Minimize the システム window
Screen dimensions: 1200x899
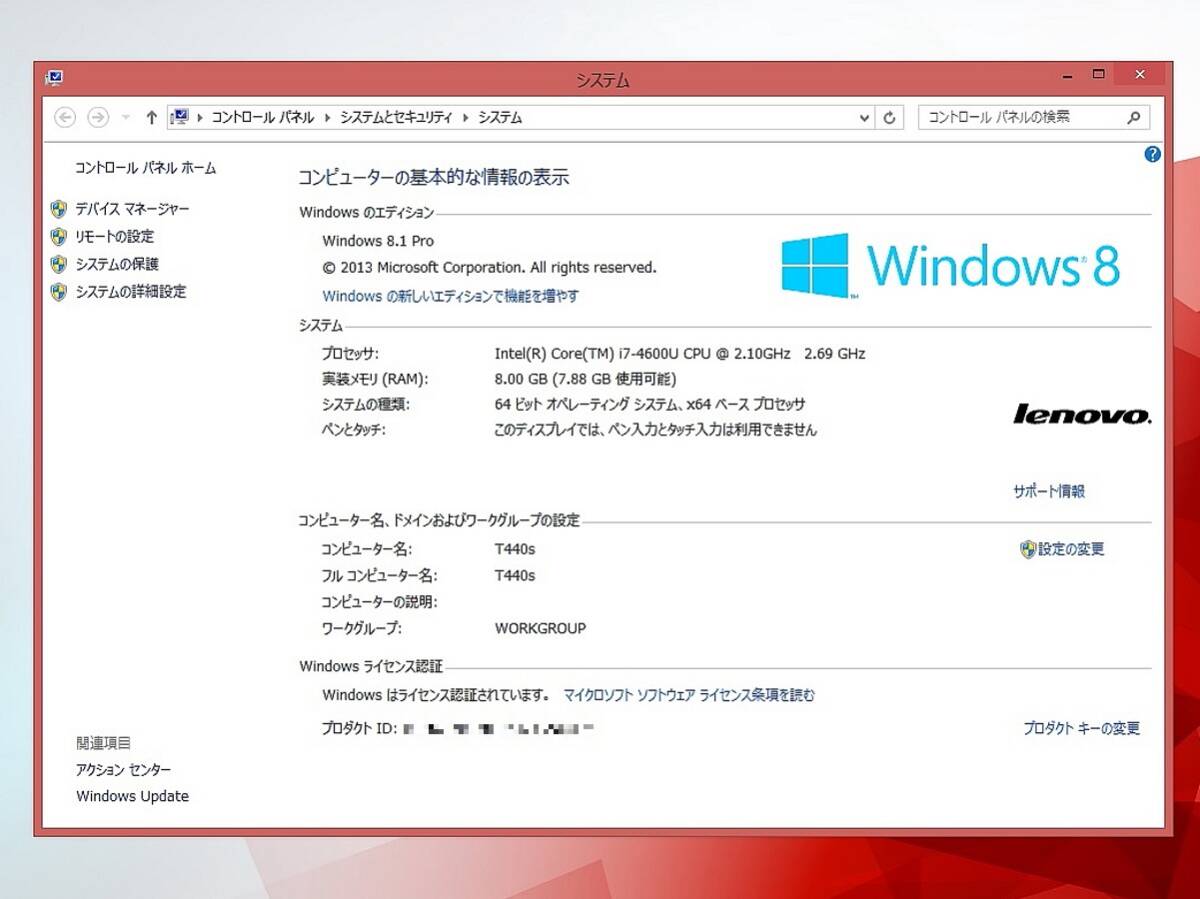(x=1069, y=75)
